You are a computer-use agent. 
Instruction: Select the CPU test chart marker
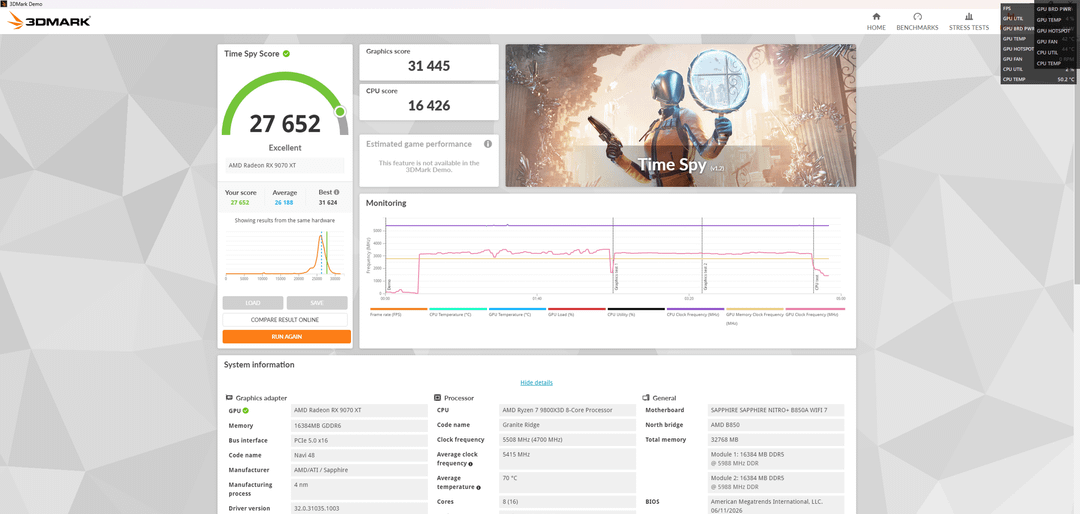tap(816, 284)
